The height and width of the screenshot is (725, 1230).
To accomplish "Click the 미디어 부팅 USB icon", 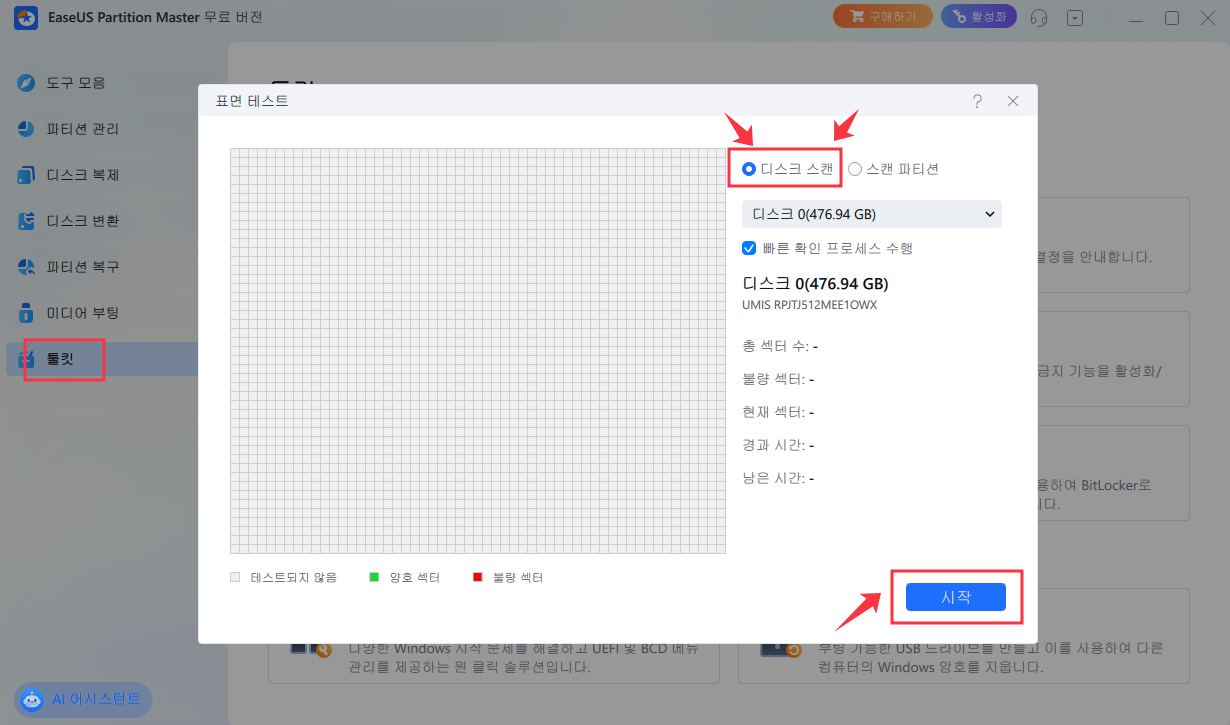I will (27, 313).
